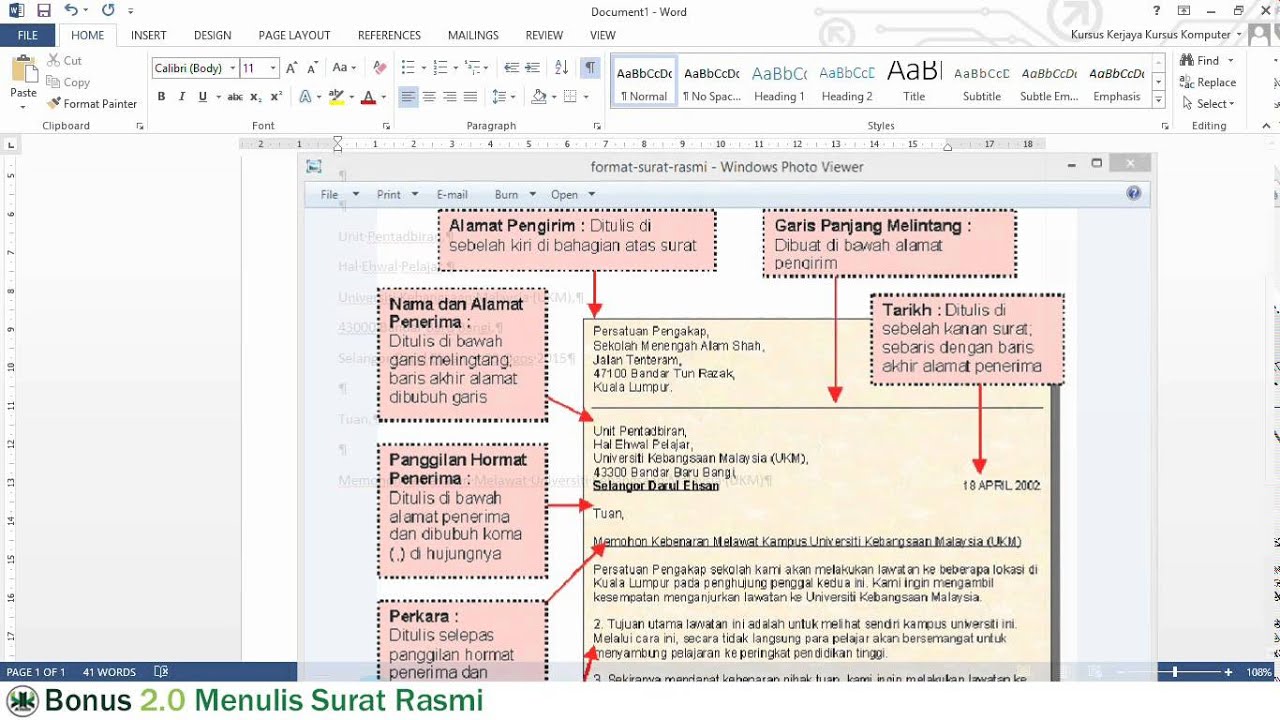Pick the text highlight color button

(x=336, y=97)
